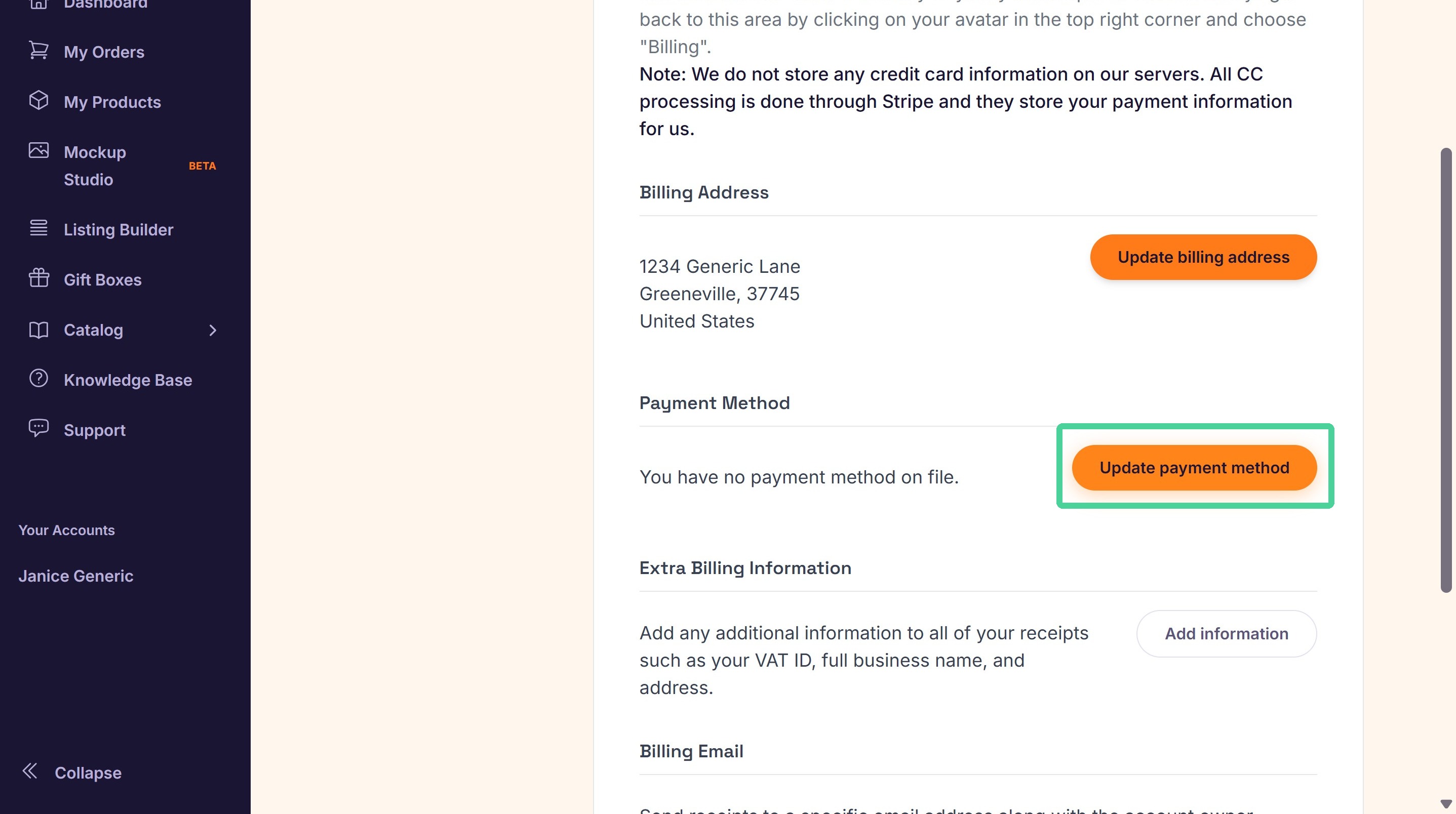Click the Gift Boxes present icon
The height and width of the screenshot is (814, 1456).
38,277
